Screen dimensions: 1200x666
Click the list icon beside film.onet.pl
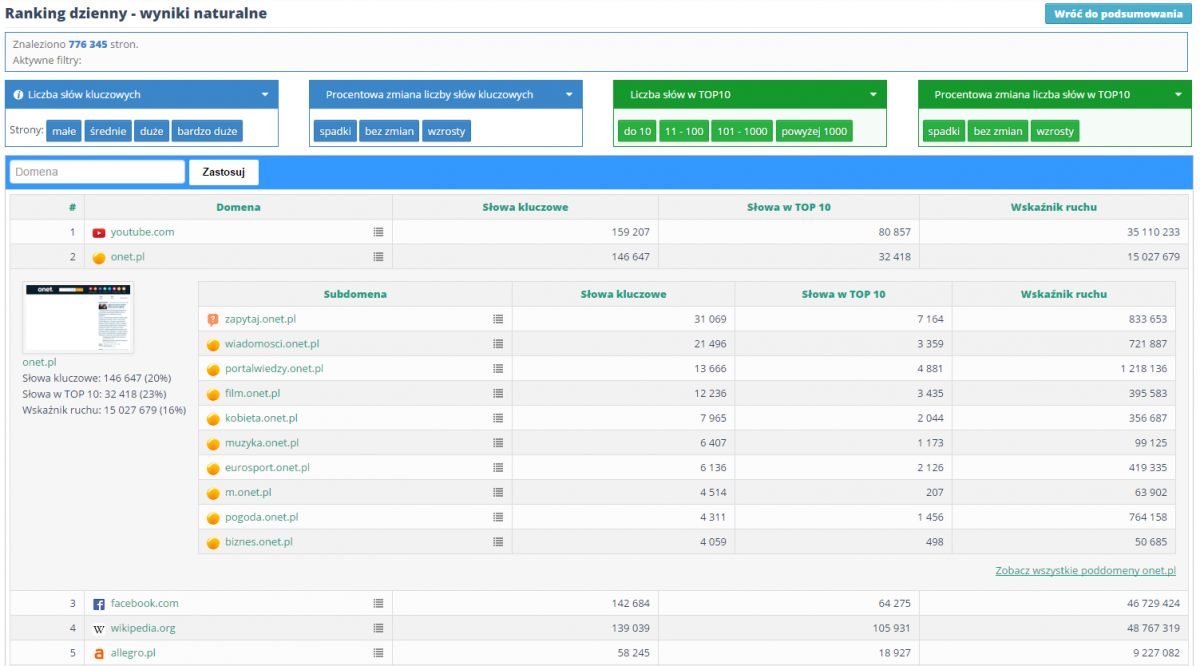(498, 394)
